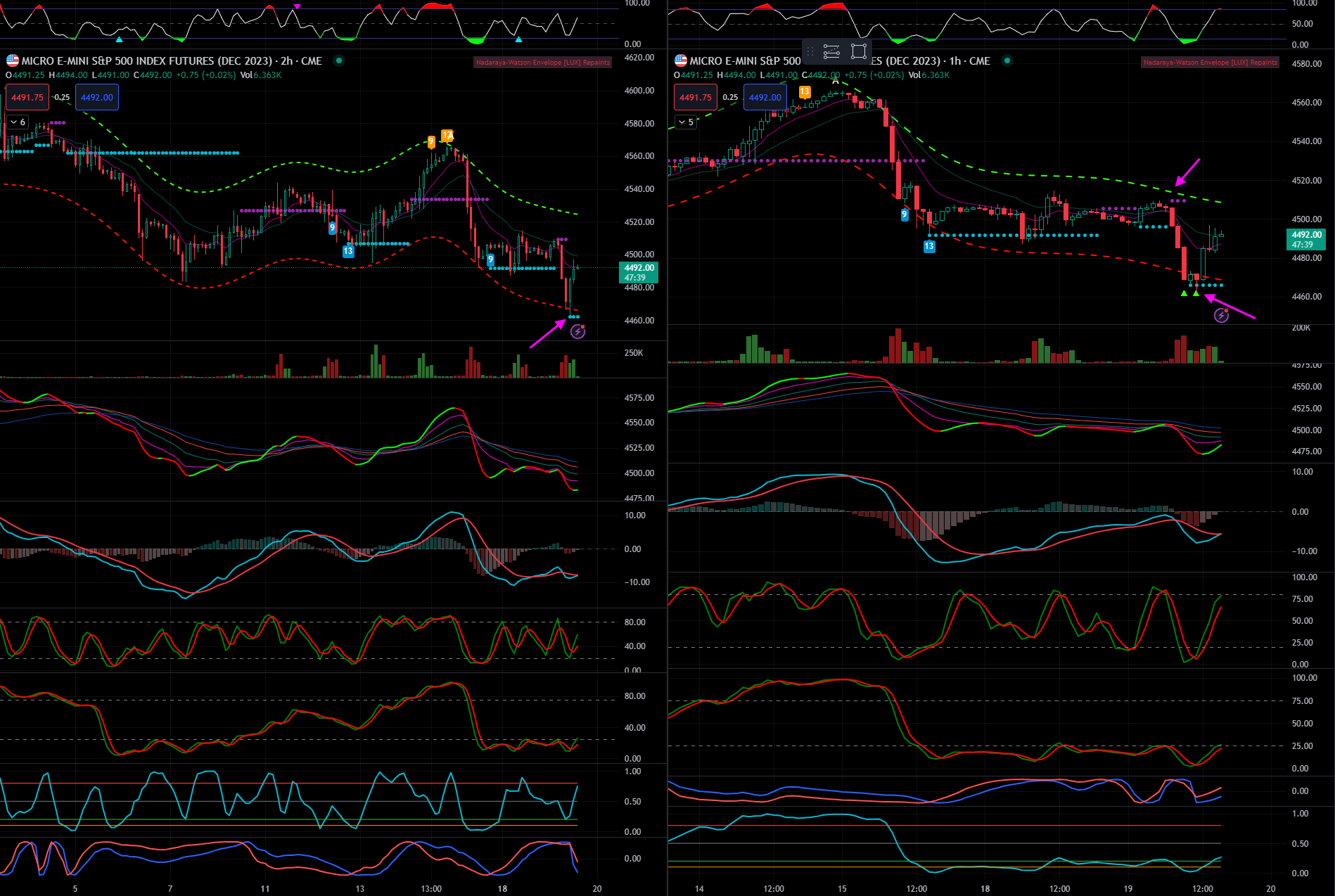This screenshot has width=1335, height=896.
Task: Open symbol title ending 1h · CME
Action: 840,60
